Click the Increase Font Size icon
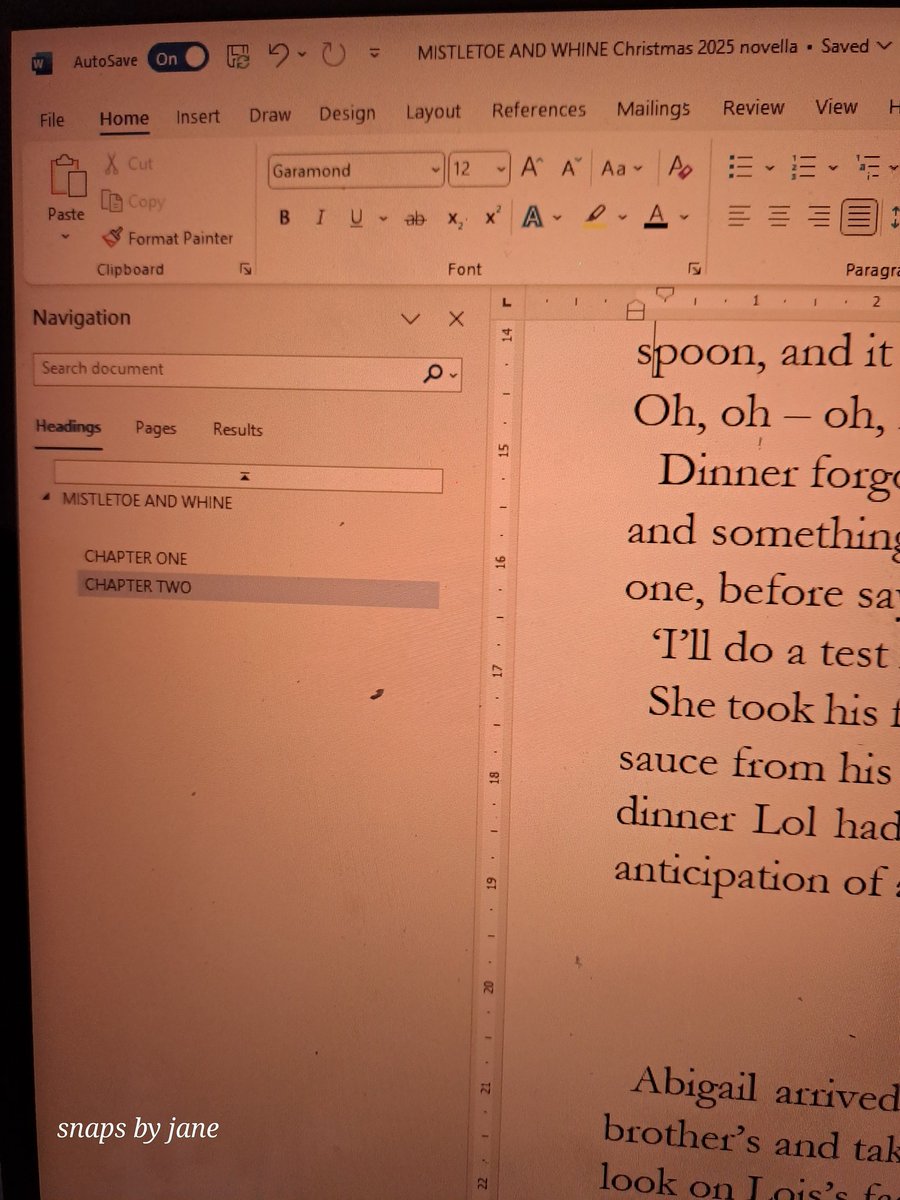The width and height of the screenshot is (900, 1200). click(531, 169)
